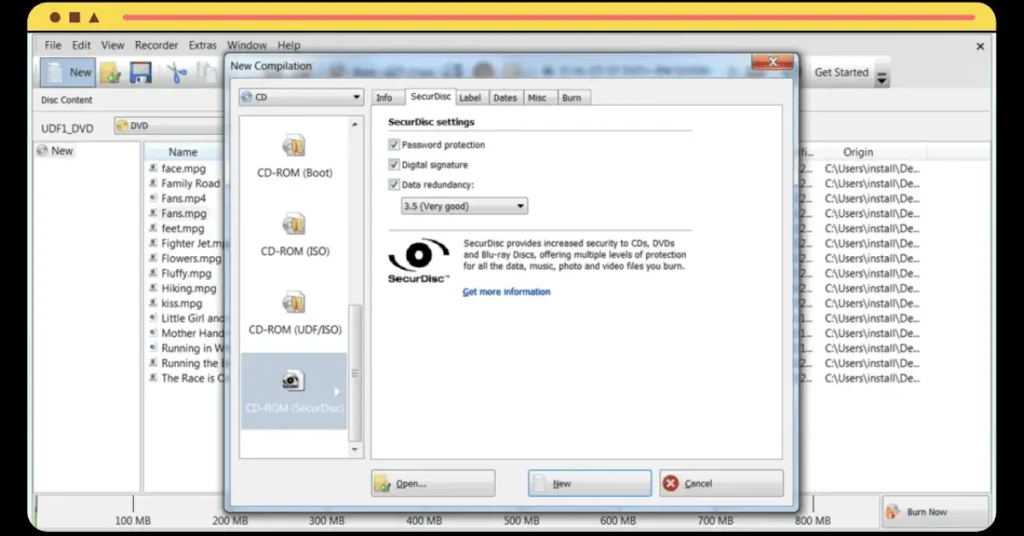Screen dimensions: 1024x536
Task: Open the CD disc type dropdown
Action: [x=301, y=97]
